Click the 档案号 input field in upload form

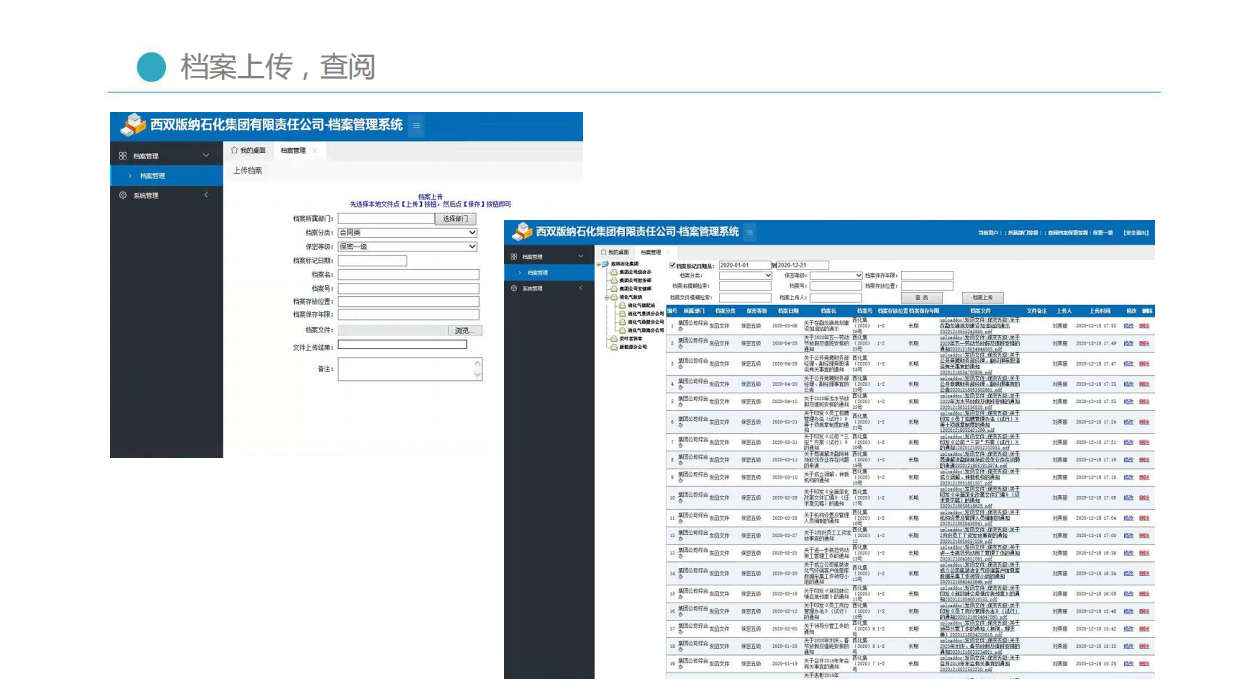pyautogui.click(x=408, y=288)
